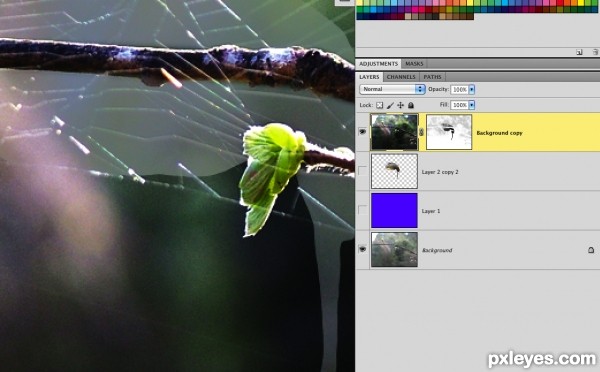Switch to the Paths tab

click(x=432, y=77)
